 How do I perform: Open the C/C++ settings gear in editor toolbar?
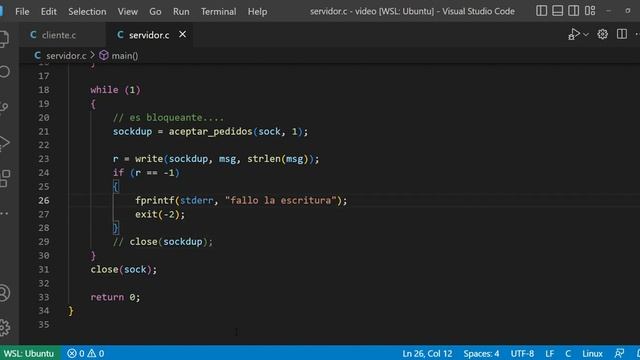click(x=602, y=34)
